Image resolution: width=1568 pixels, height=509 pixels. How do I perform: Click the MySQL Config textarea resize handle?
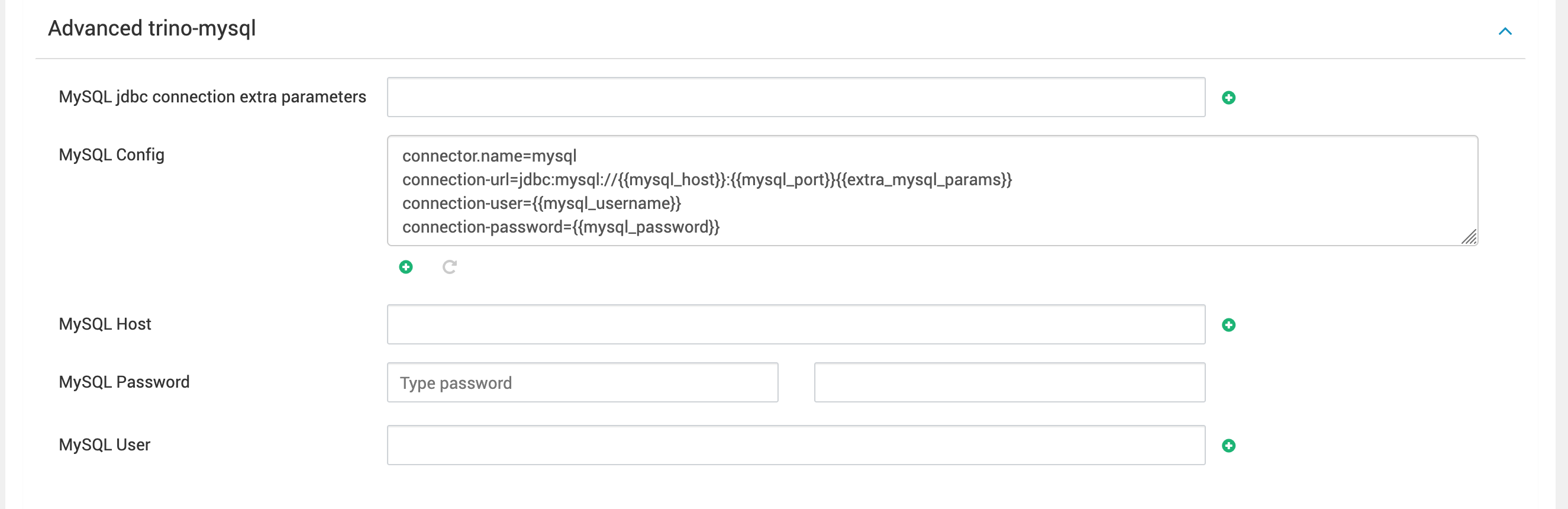tap(1469, 237)
